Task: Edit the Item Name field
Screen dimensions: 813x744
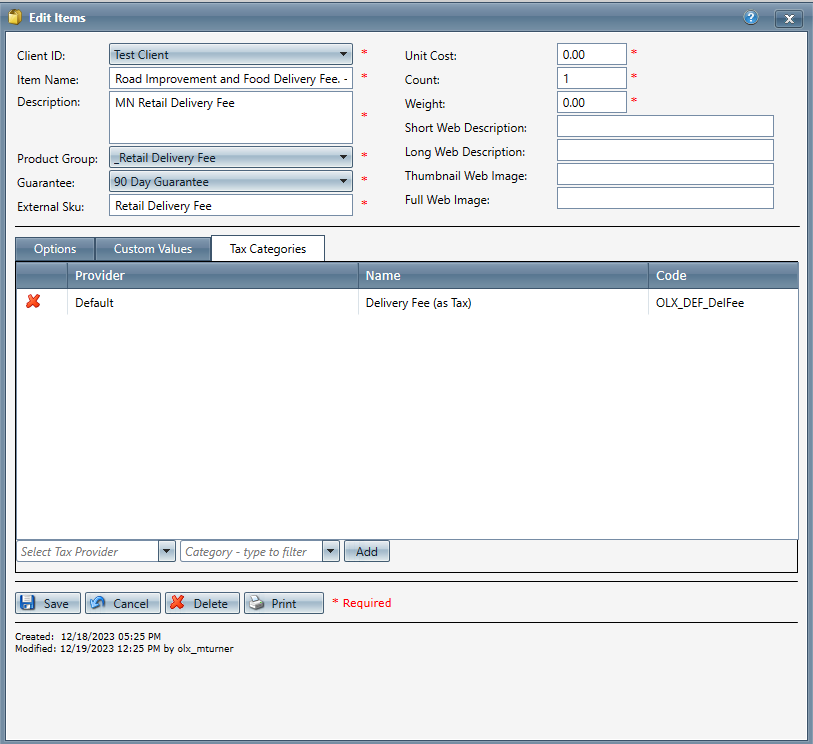Action: pyautogui.click(x=231, y=78)
